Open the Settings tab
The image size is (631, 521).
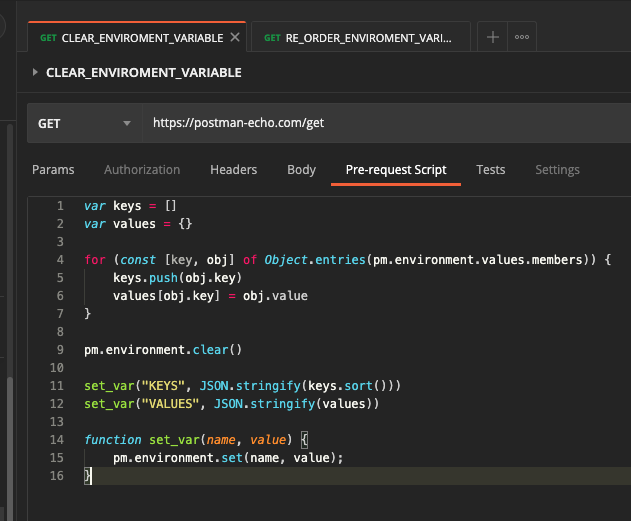click(557, 170)
